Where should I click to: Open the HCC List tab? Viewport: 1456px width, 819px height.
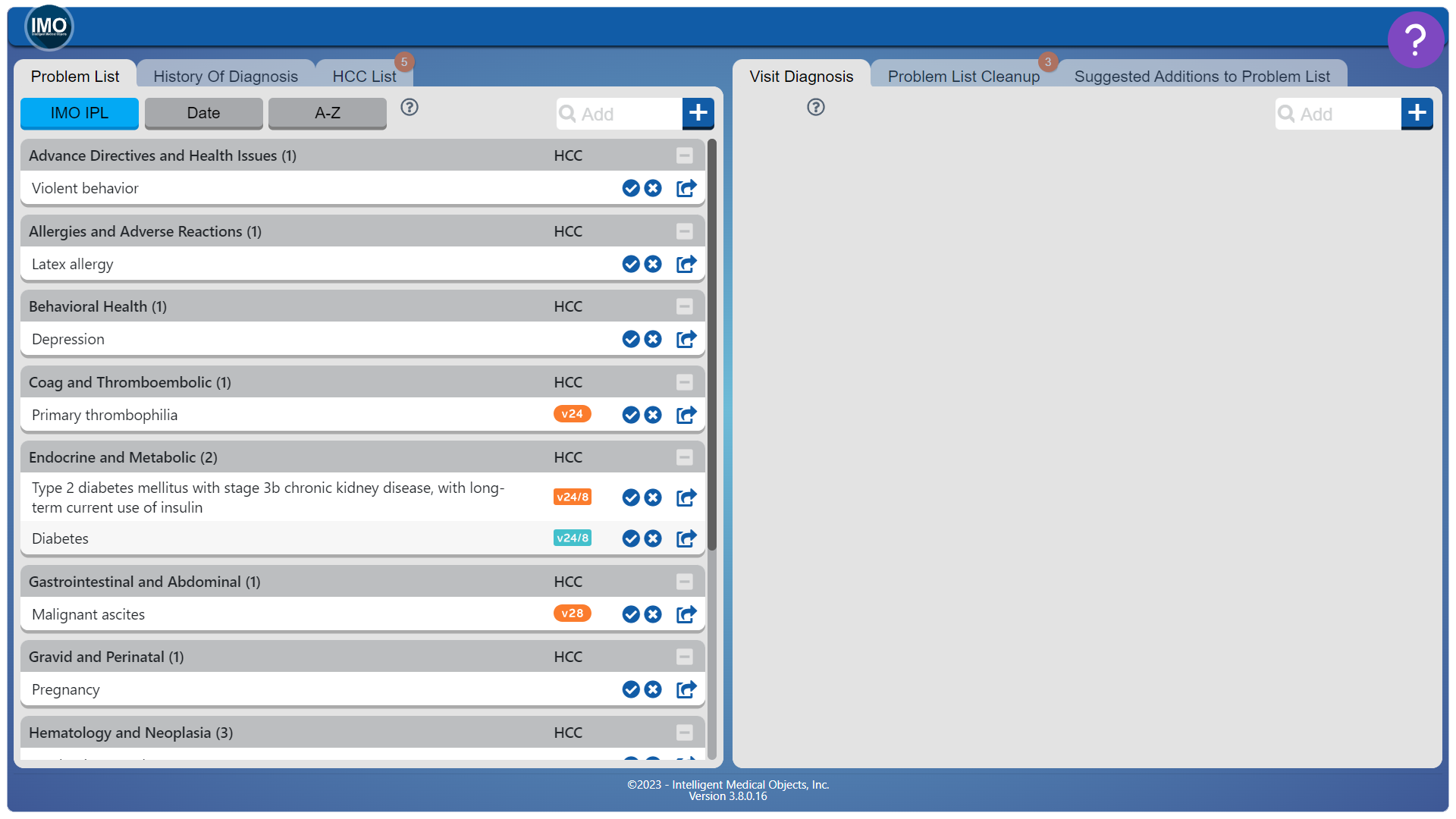[364, 76]
